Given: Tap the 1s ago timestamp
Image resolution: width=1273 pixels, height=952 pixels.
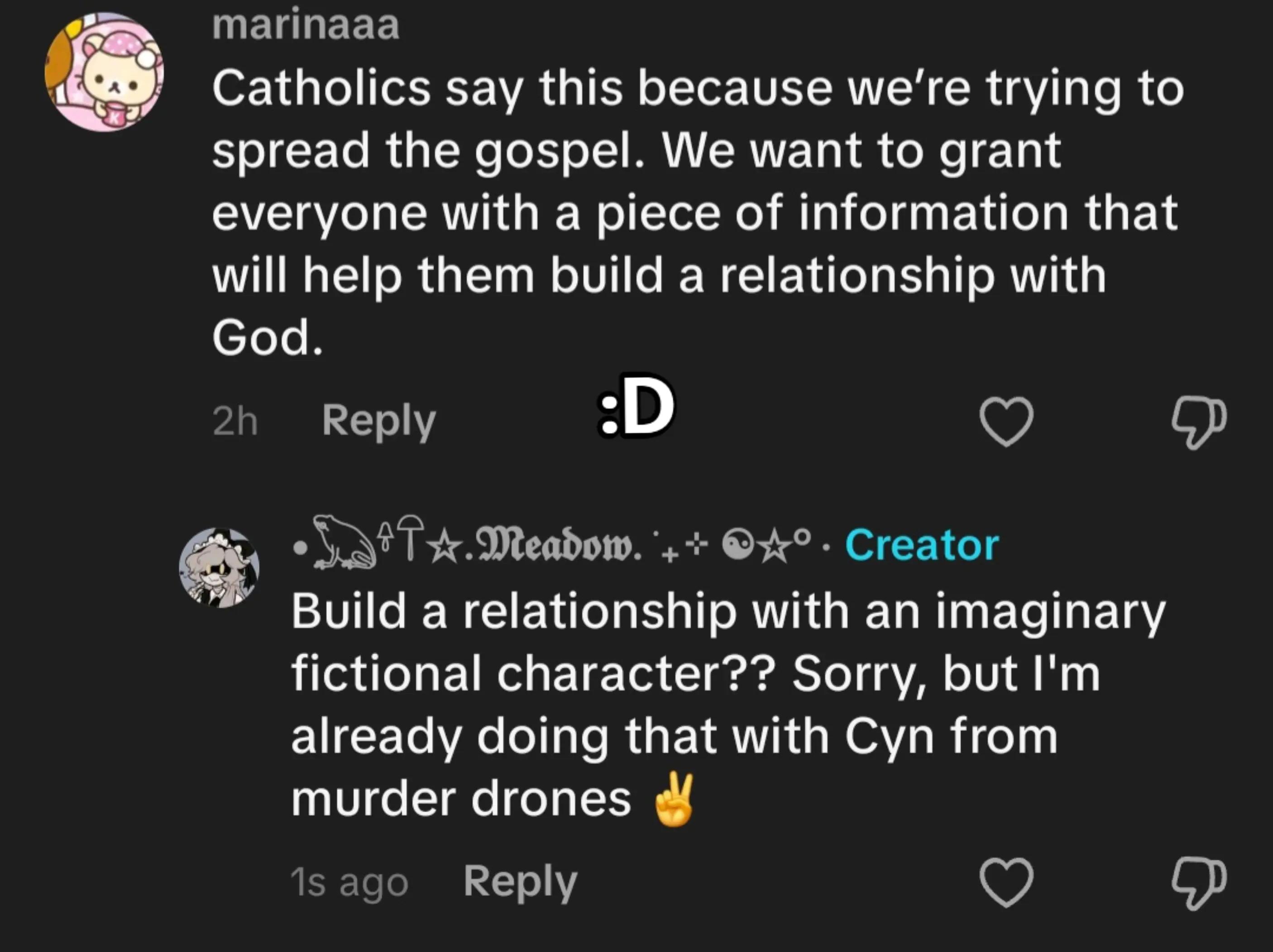Looking at the screenshot, I should 349,882.
